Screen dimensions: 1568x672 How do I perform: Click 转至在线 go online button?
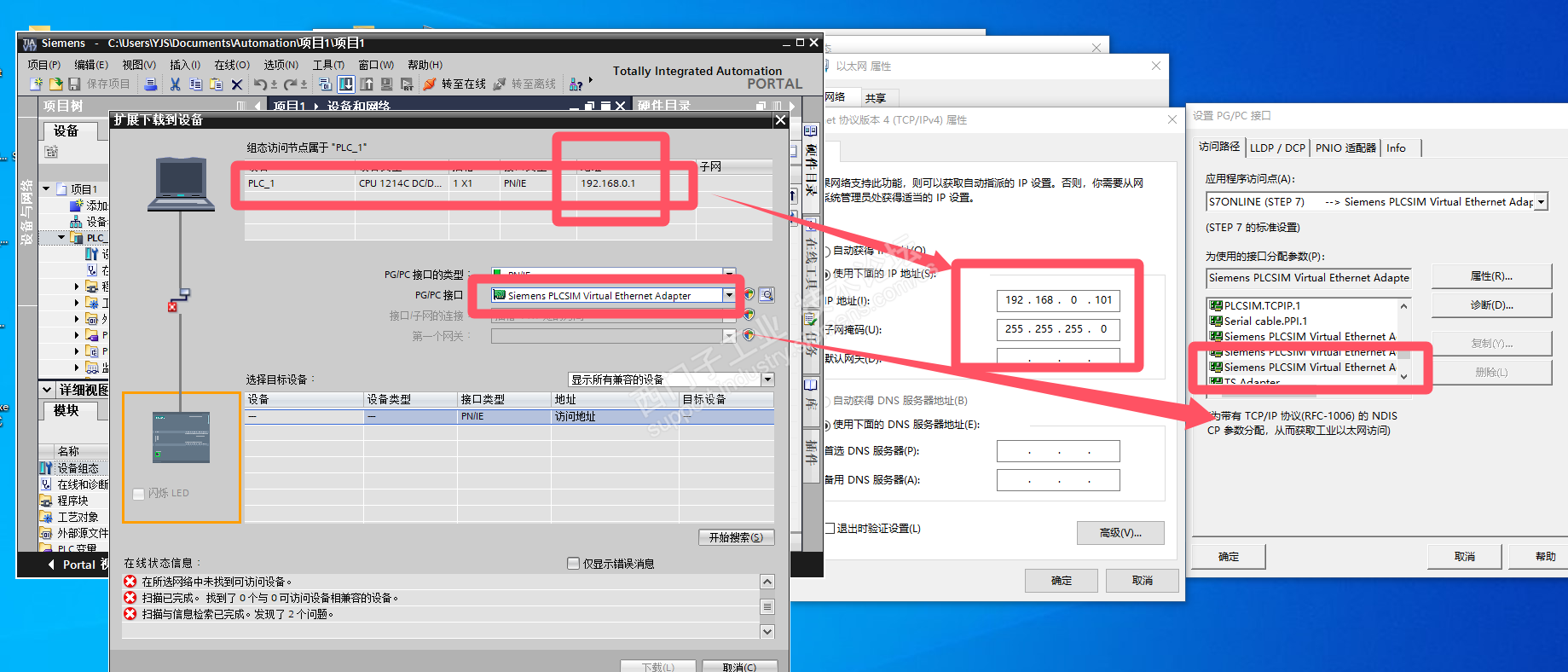click(x=454, y=84)
